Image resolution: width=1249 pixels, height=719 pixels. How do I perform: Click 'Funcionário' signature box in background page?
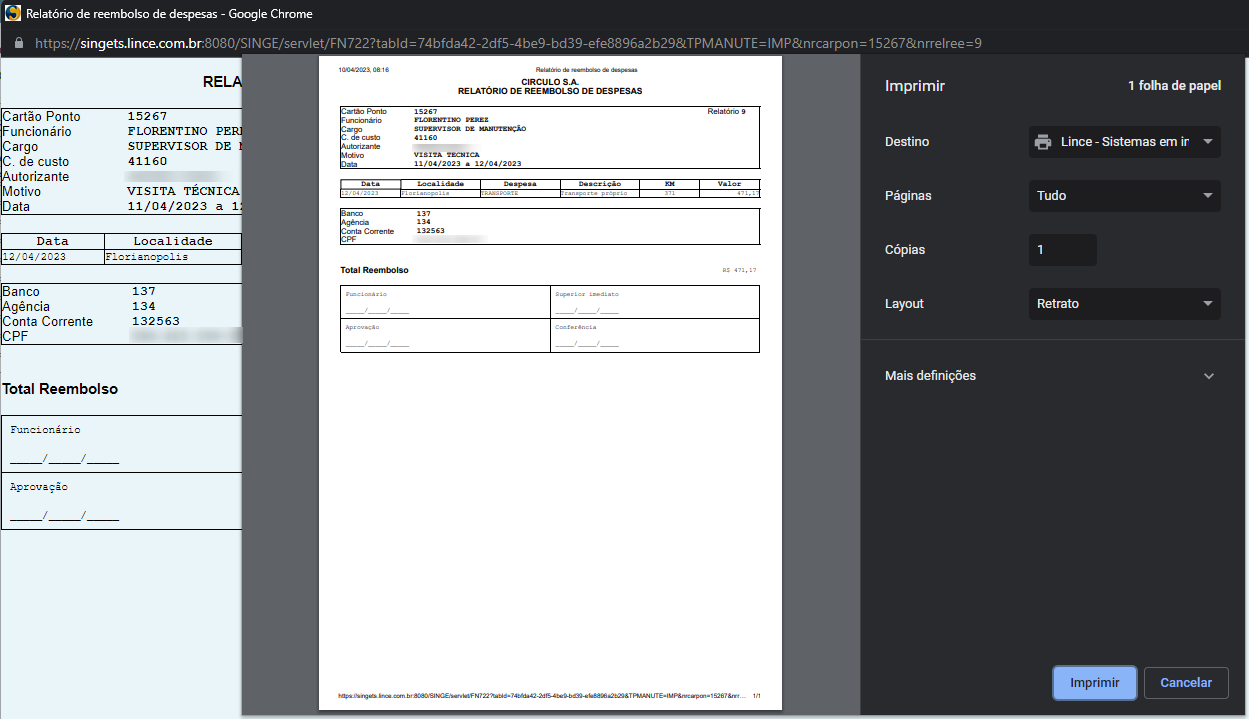(x=122, y=444)
